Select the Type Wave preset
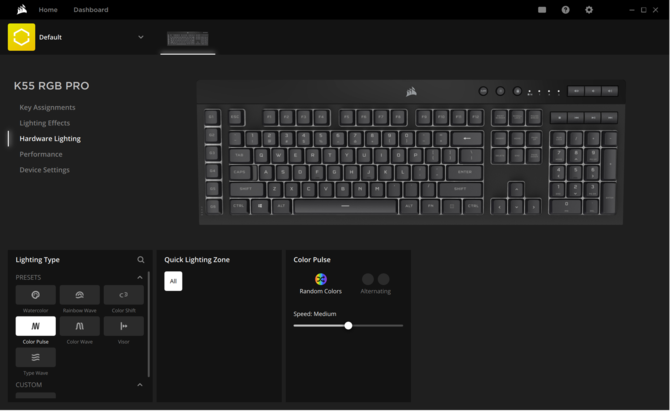 coord(35,357)
